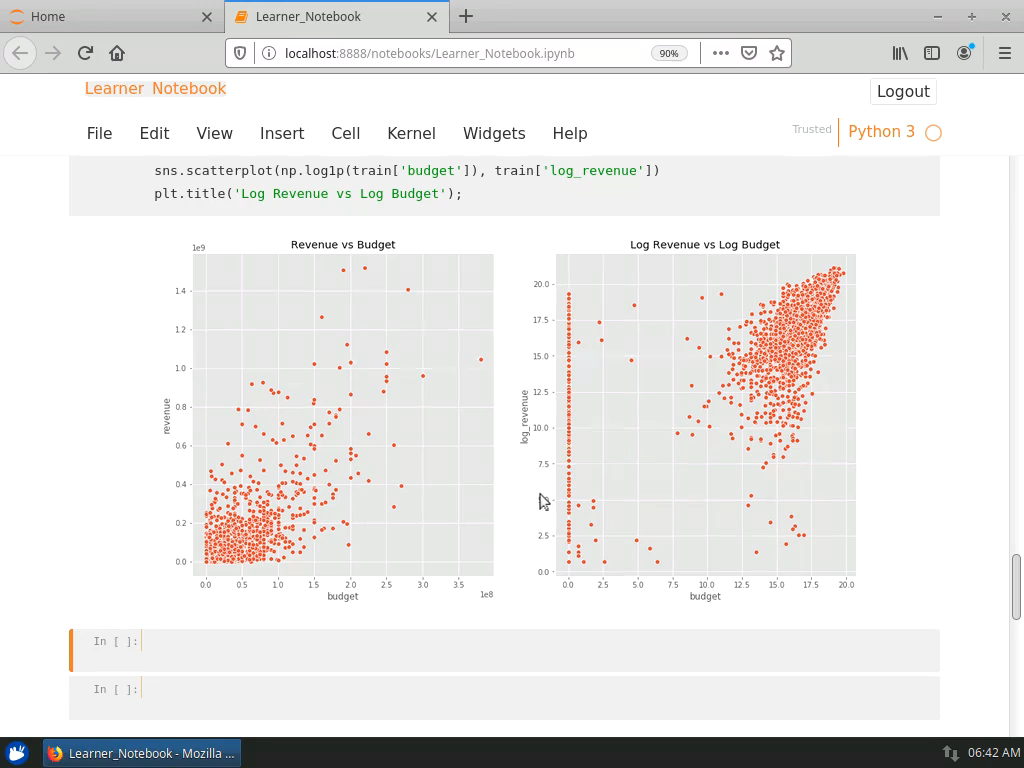
Task: Click the tracking protection shield icon
Action: pyautogui.click(x=240, y=53)
